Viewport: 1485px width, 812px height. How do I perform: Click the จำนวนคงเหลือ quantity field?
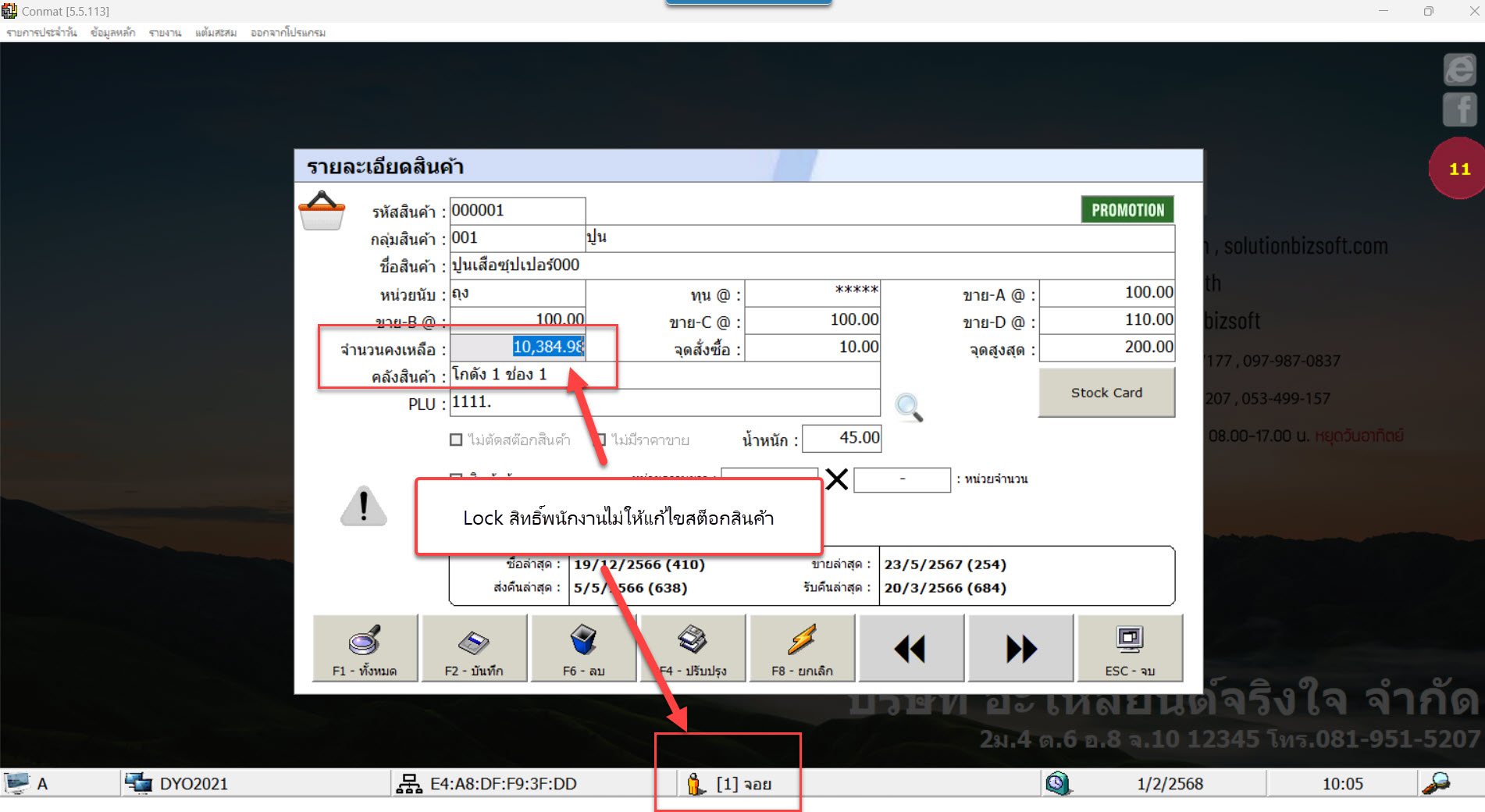point(518,347)
